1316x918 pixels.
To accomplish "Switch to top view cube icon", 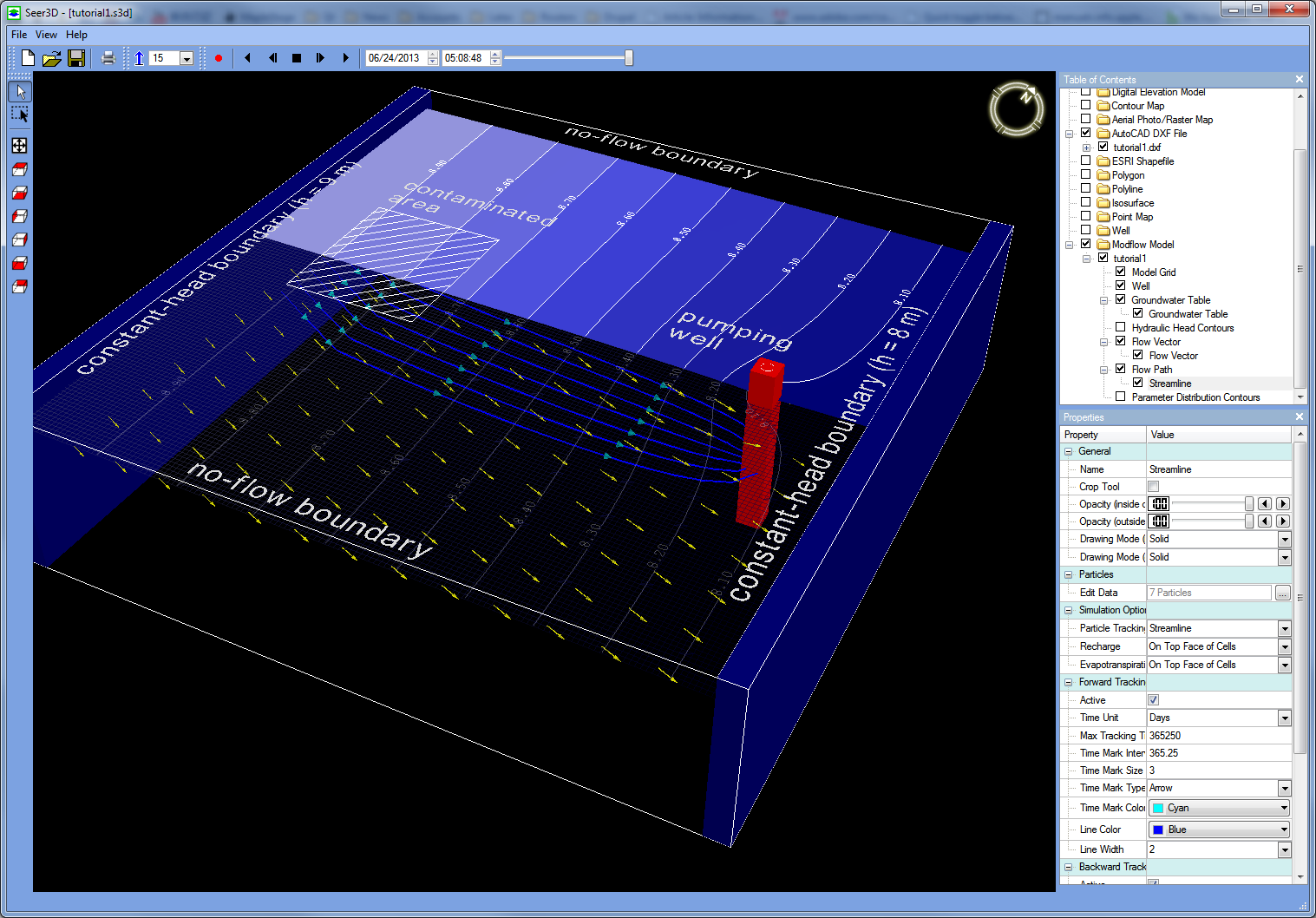I will [20, 169].
